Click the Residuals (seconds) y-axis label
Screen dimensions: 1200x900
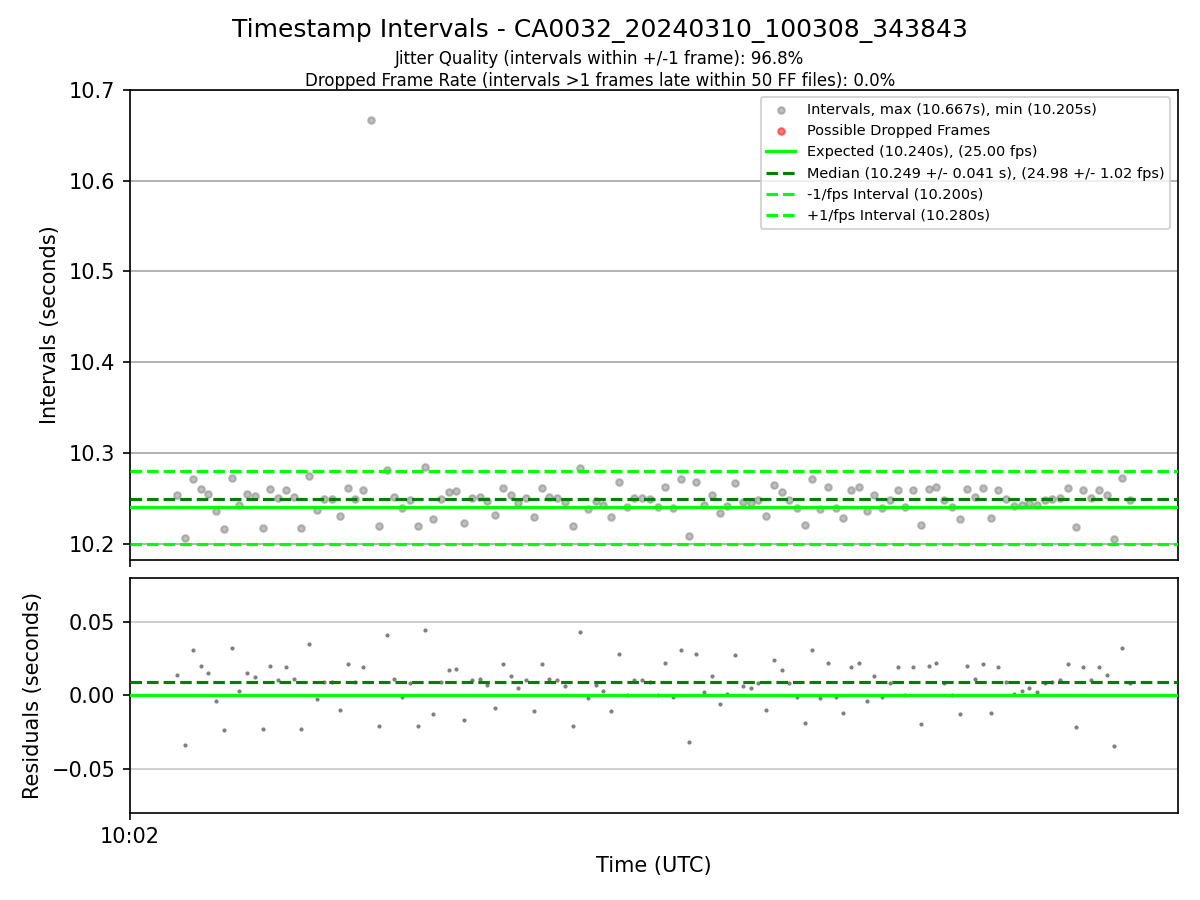coord(32,696)
